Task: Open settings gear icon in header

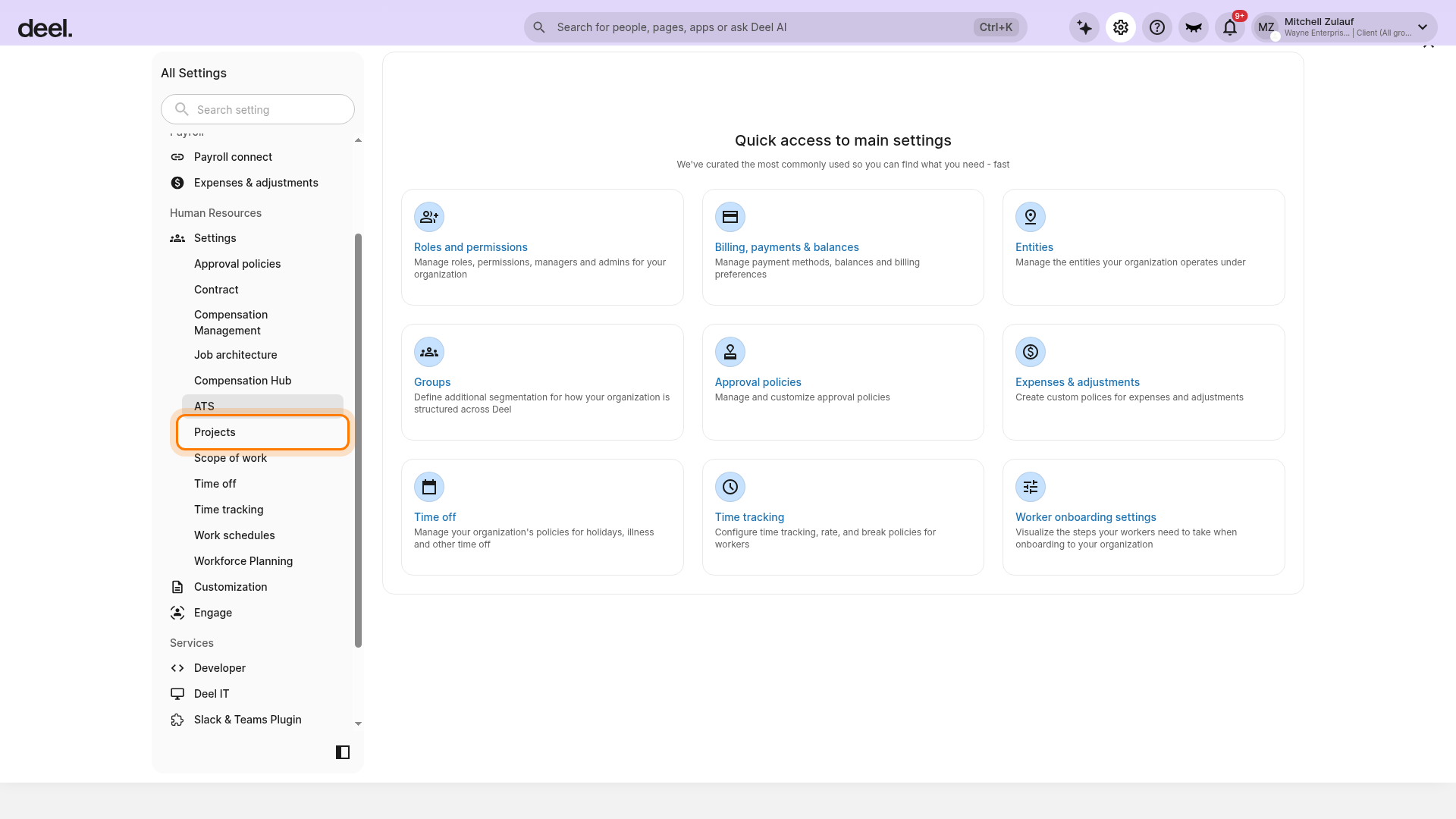Action: tap(1121, 27)
